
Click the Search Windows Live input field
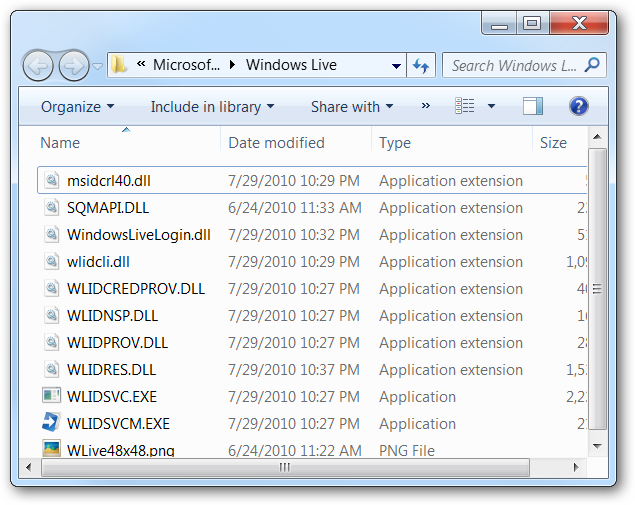pos(512,66)
